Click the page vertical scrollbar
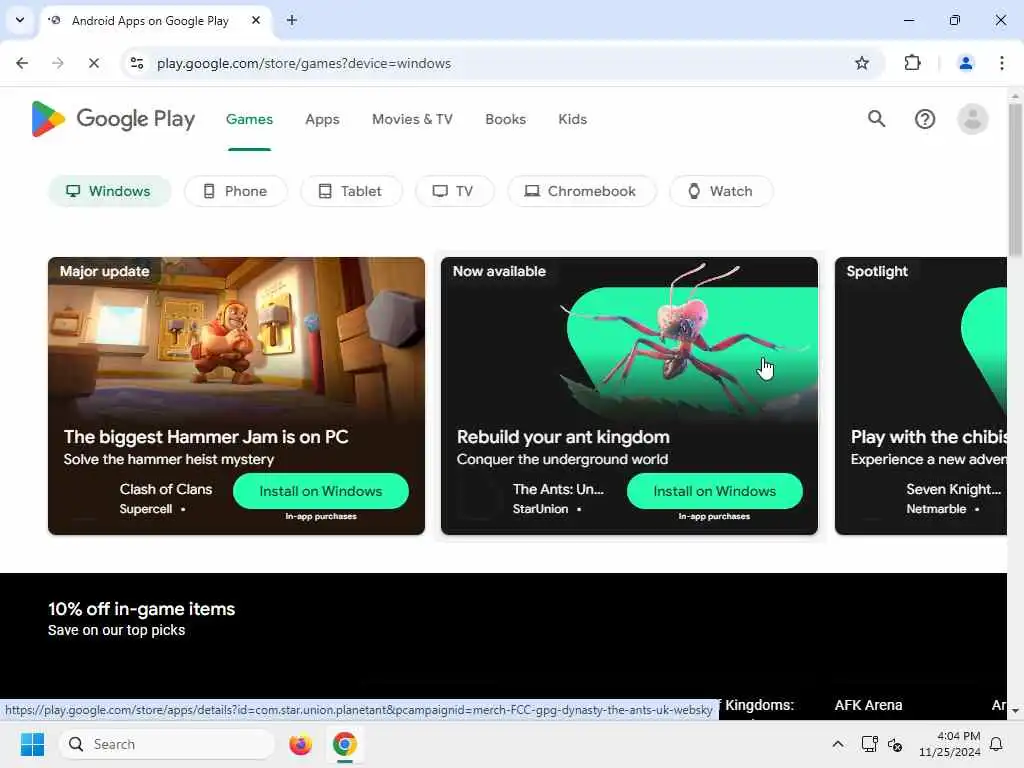This screenshot has width=1024, height=768. 1015,181
